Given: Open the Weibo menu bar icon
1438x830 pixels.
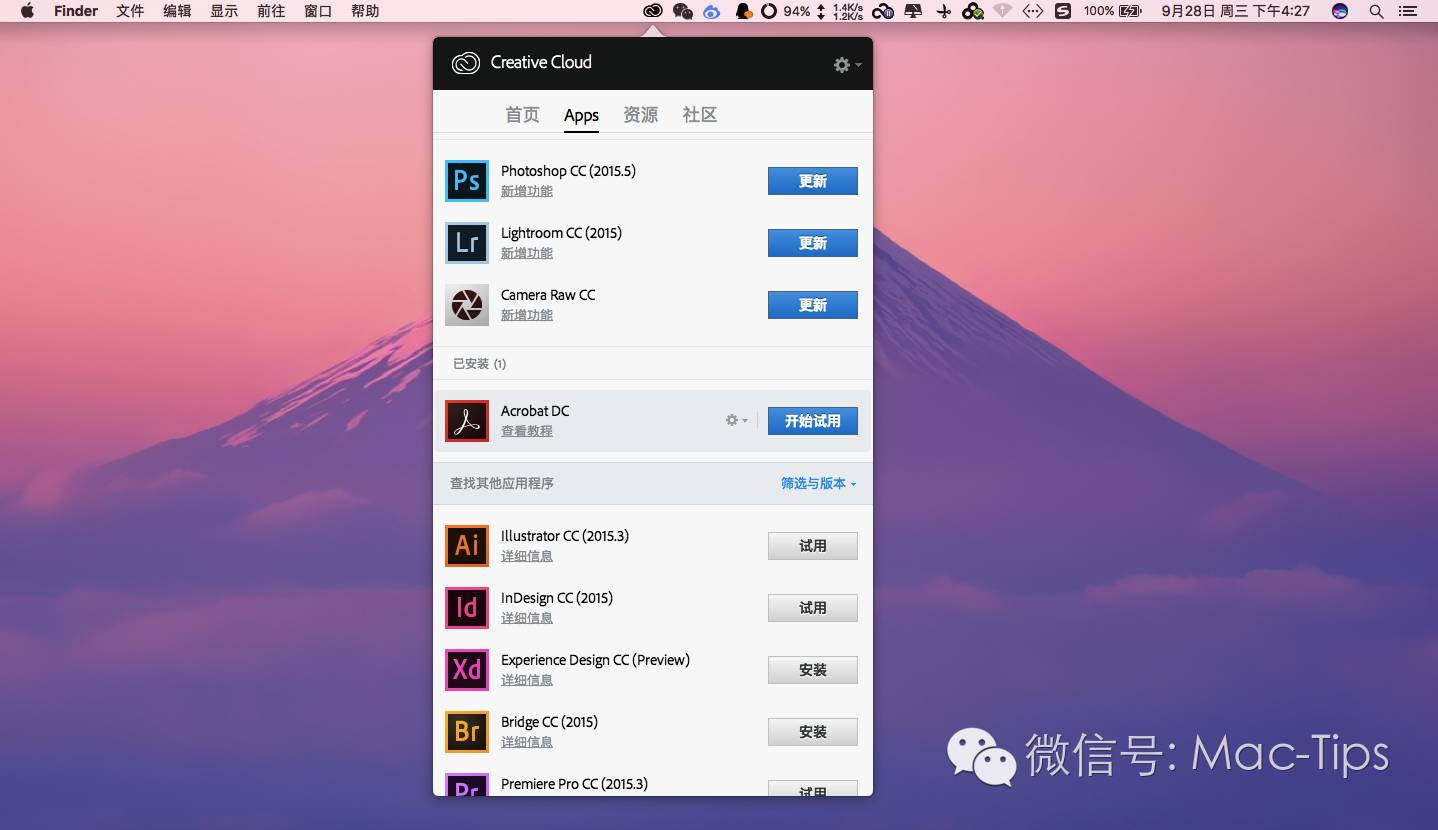Looking at the screenshot, I should pyautogui.click(x=711, y=11).
